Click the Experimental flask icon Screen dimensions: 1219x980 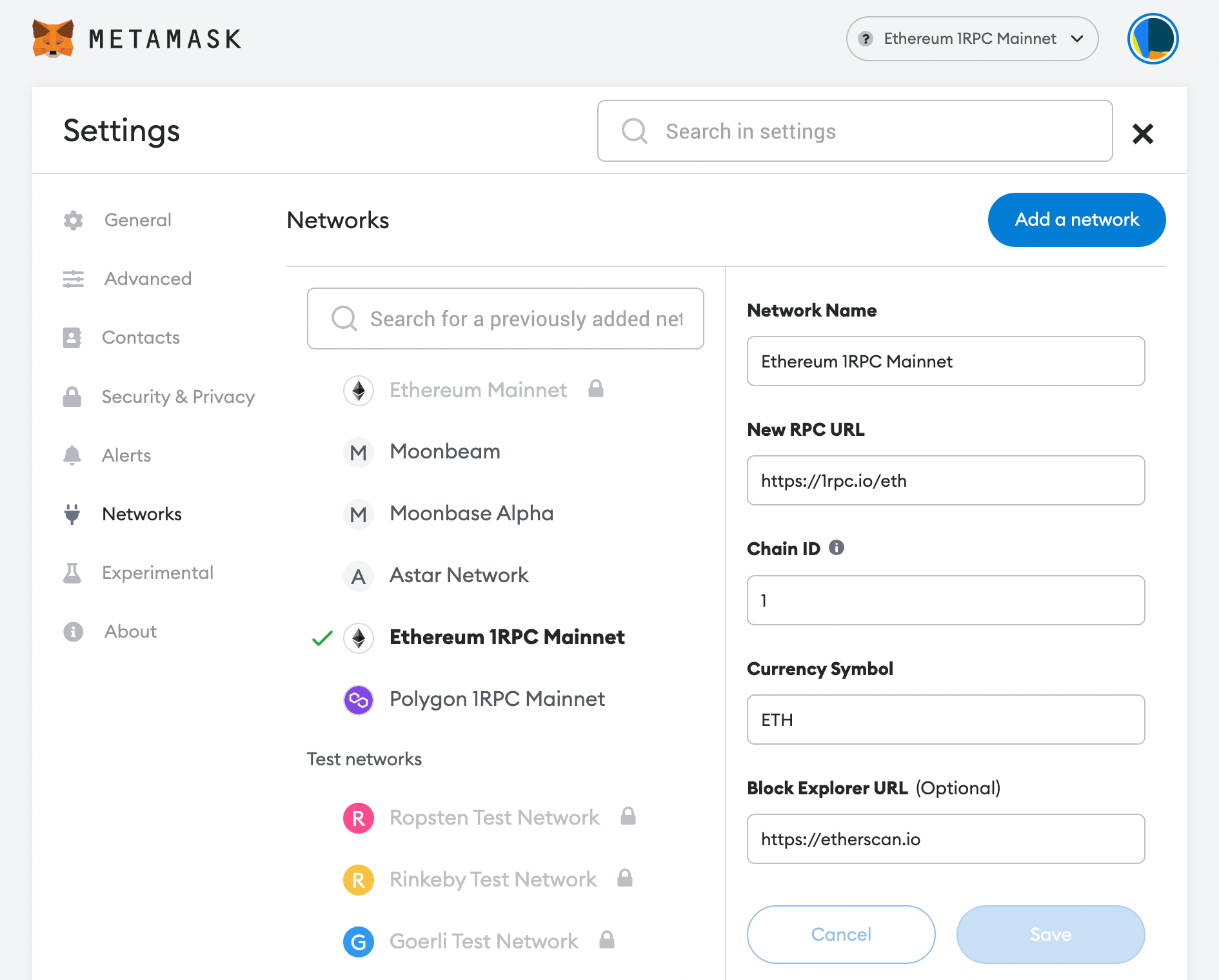[72, 573]
